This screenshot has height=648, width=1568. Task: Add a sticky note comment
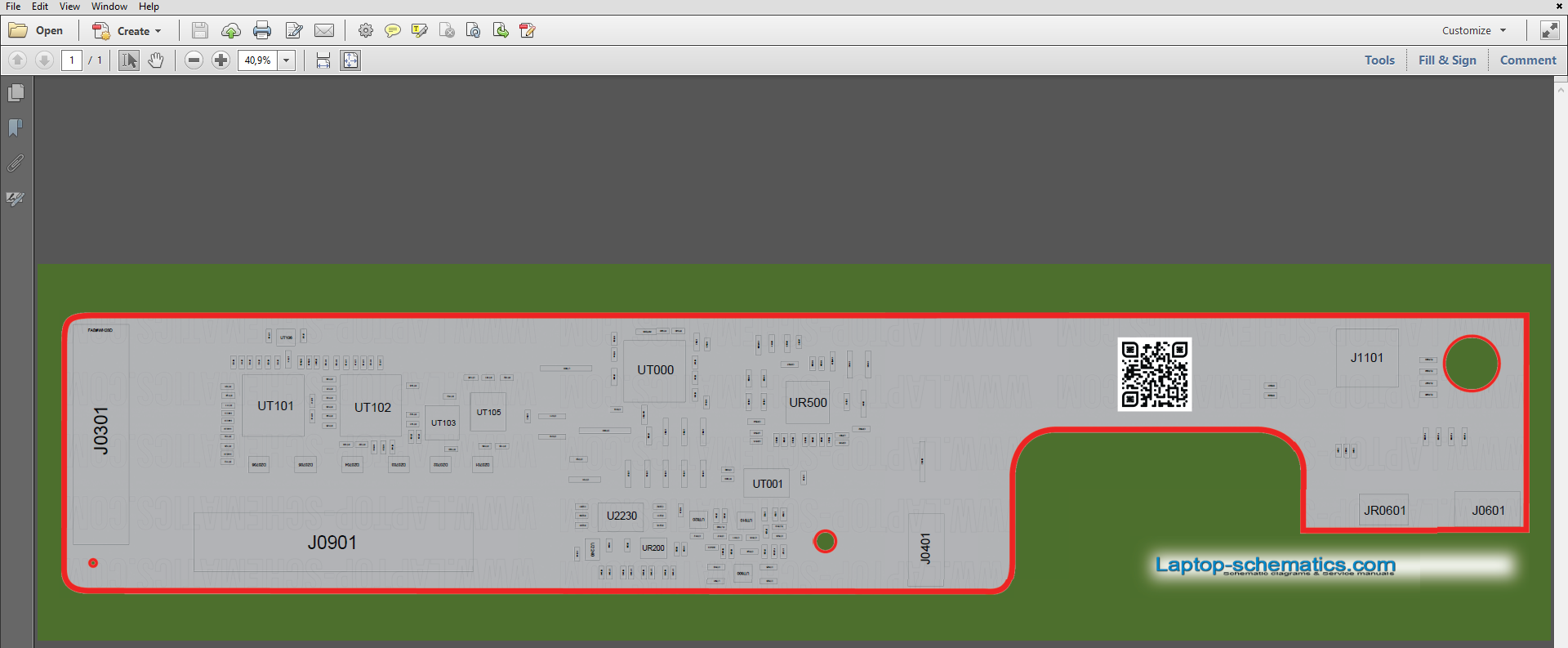coord(393,31)
